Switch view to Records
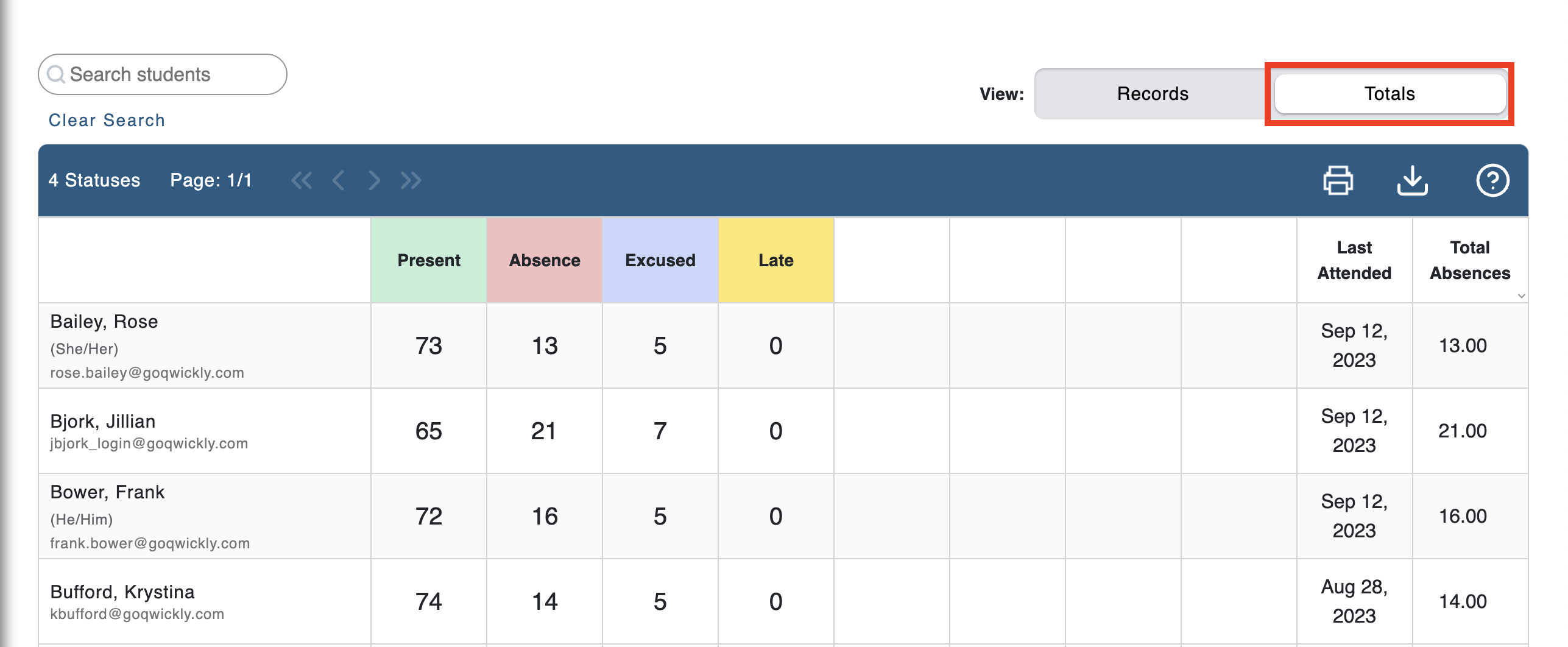 coord(1152,94)
